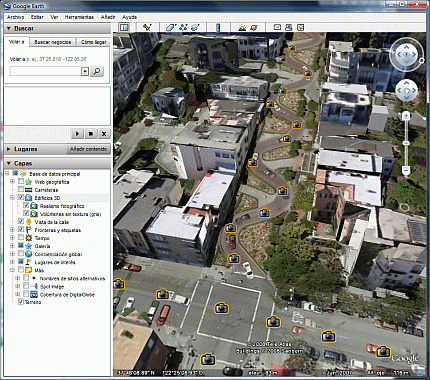
Task: Enable the Spot Image checkbox
Action: (26, 286)
